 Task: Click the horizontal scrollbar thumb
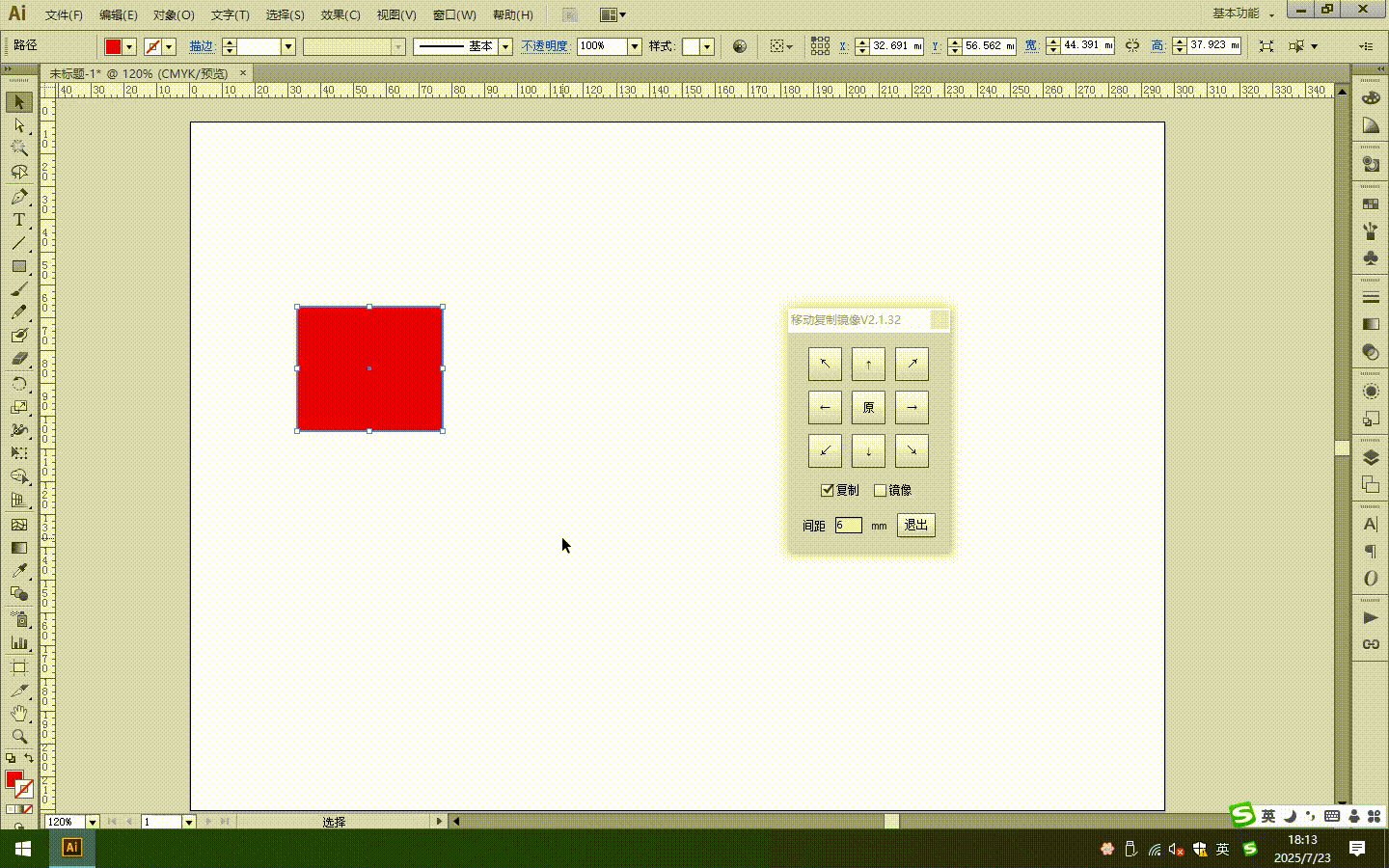click(892, 822)
